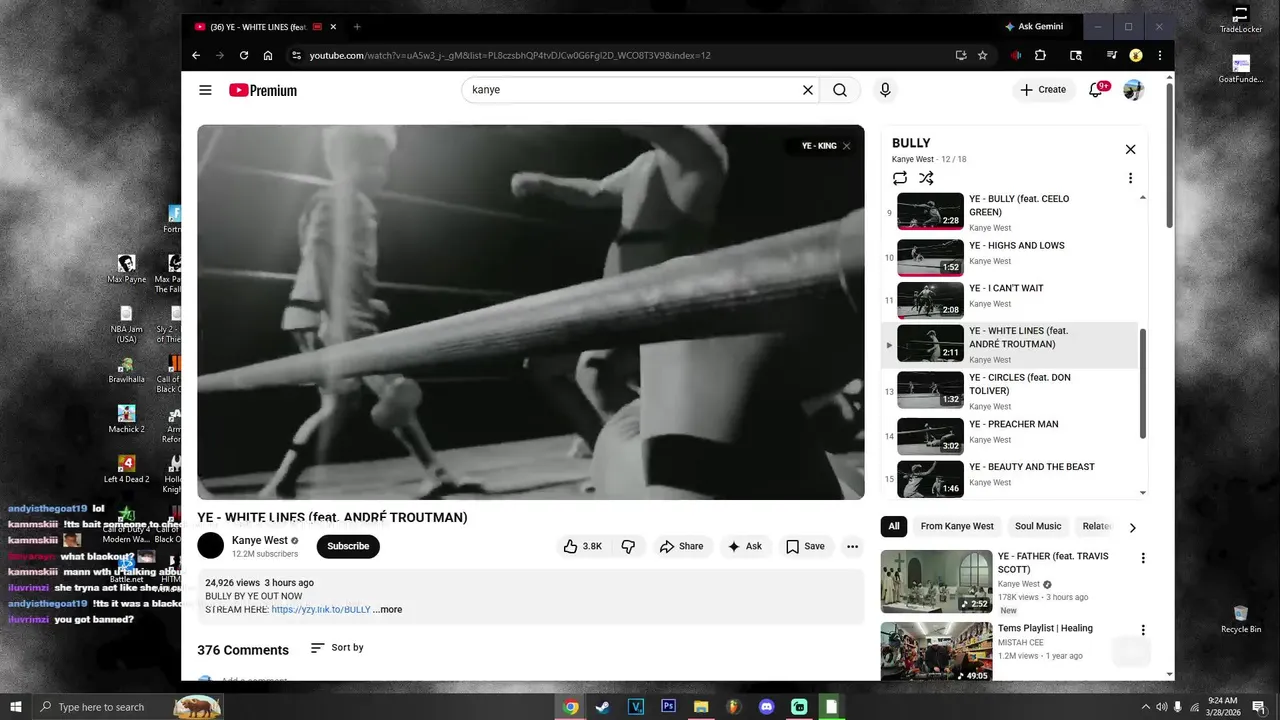Screen dimensions: 1280x720
Task: Share this video
Action: coord(681,546)
